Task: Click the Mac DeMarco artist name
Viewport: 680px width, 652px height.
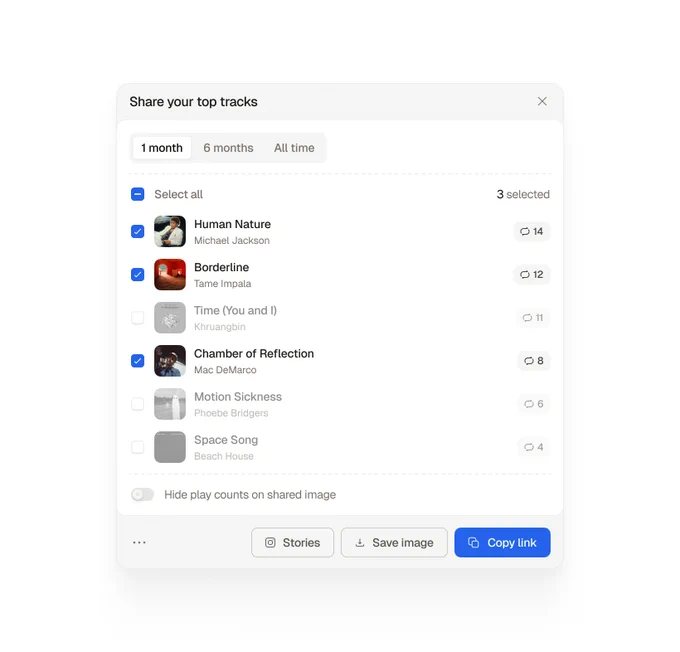Action: 226,370
